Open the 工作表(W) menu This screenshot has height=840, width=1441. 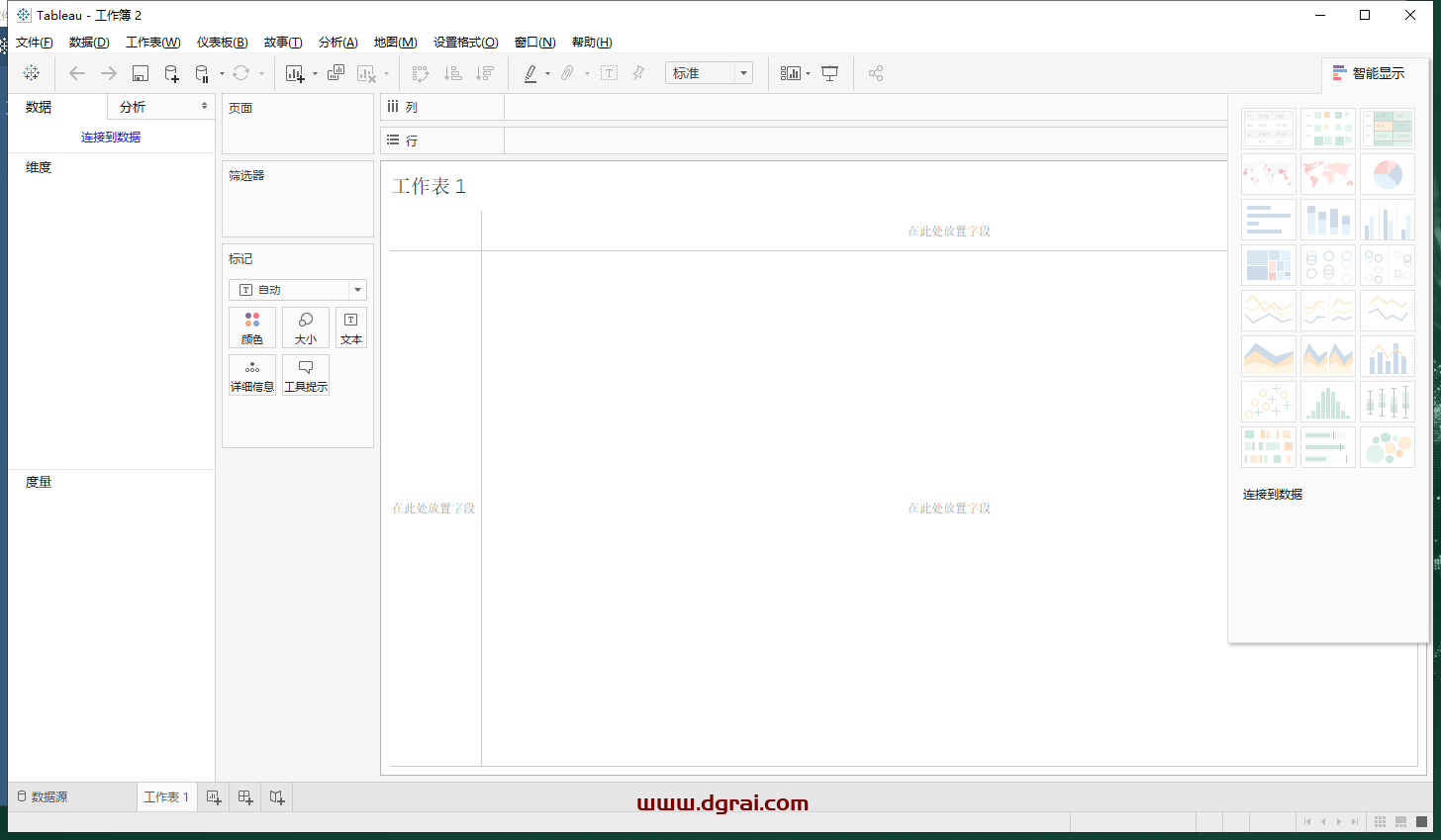[153, 43]
